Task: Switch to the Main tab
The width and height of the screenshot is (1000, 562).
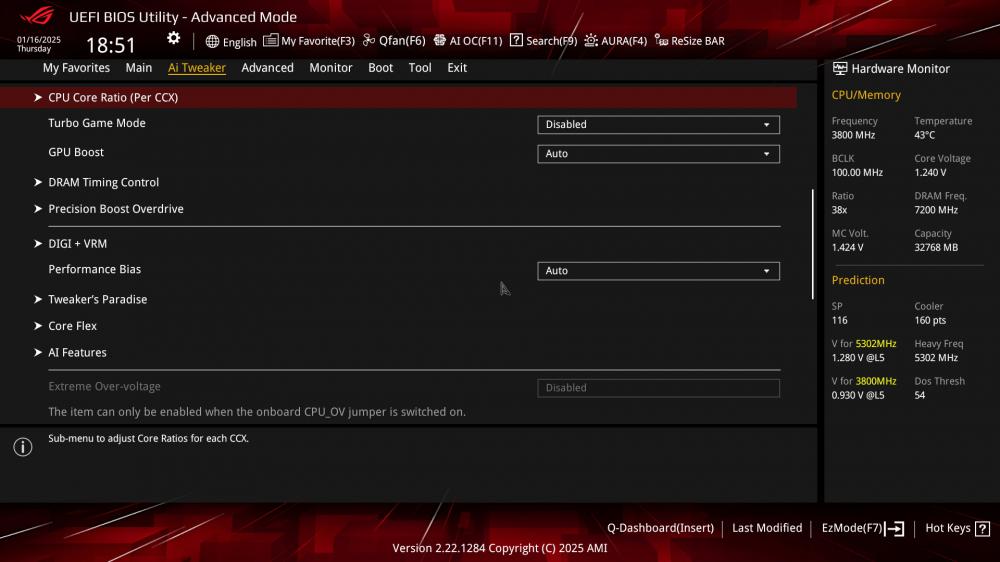Action: point(138,68)
